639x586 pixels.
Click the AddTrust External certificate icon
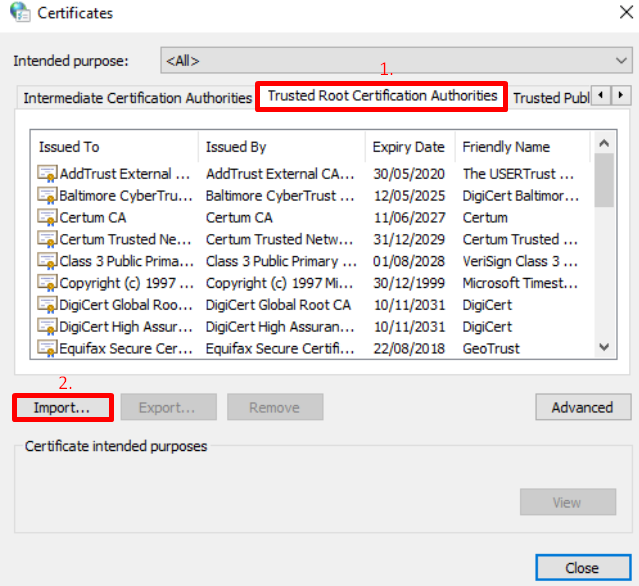click(x=47, y=174)
